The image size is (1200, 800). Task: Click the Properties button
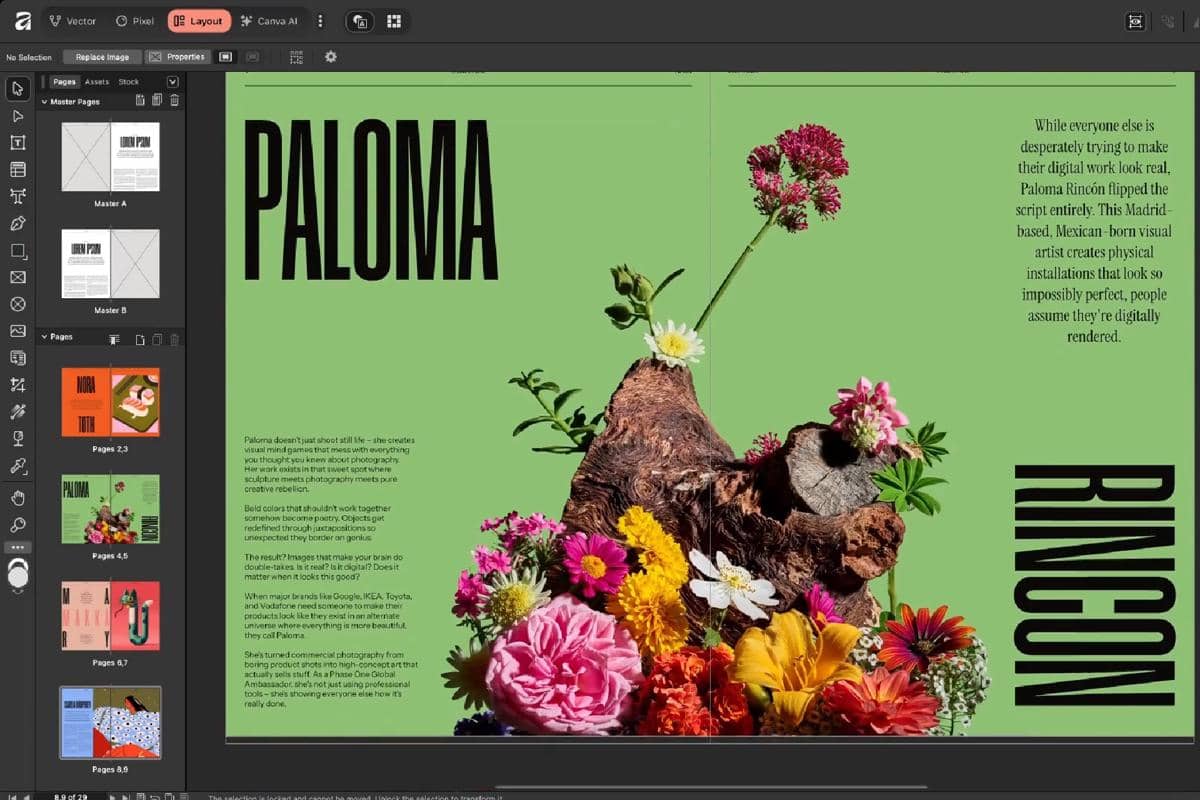click(x=178, y=57)
